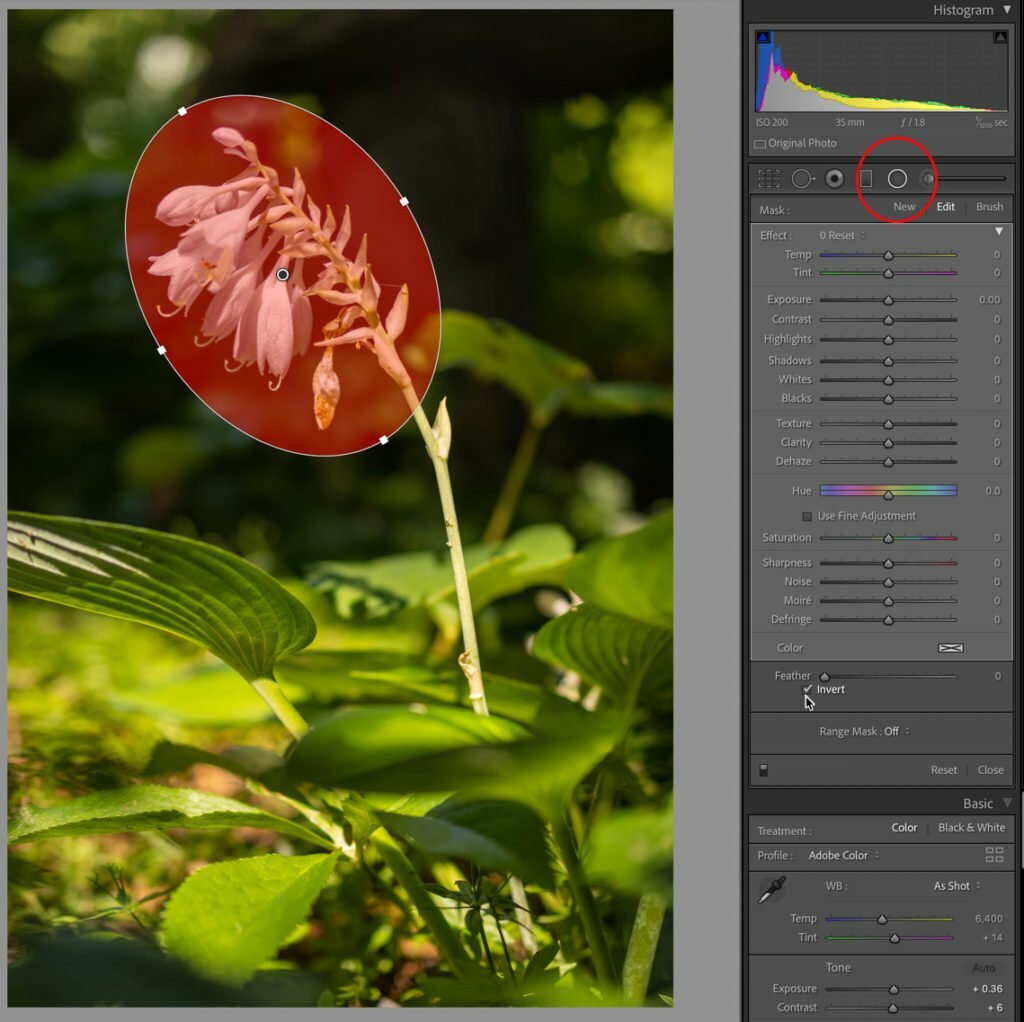Switch mask mode to Edit
The width and height of the screenshot is (1024, 1022).
945,206
